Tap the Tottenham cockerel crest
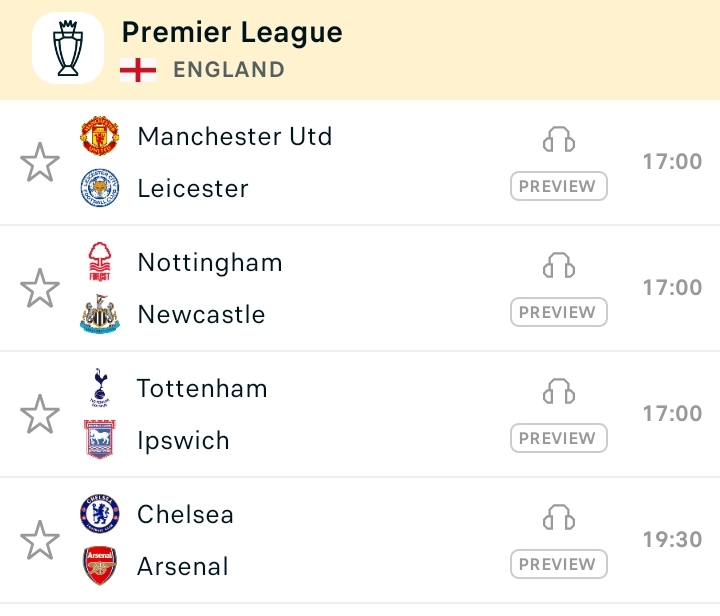The height and width of the screenshot is (616, 720). click(x=100, y=388)
